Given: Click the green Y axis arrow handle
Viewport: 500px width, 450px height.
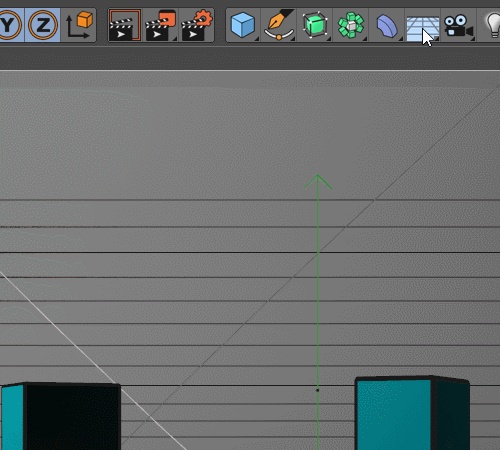Looking at the screenshot, I should [x=318, y=182].
